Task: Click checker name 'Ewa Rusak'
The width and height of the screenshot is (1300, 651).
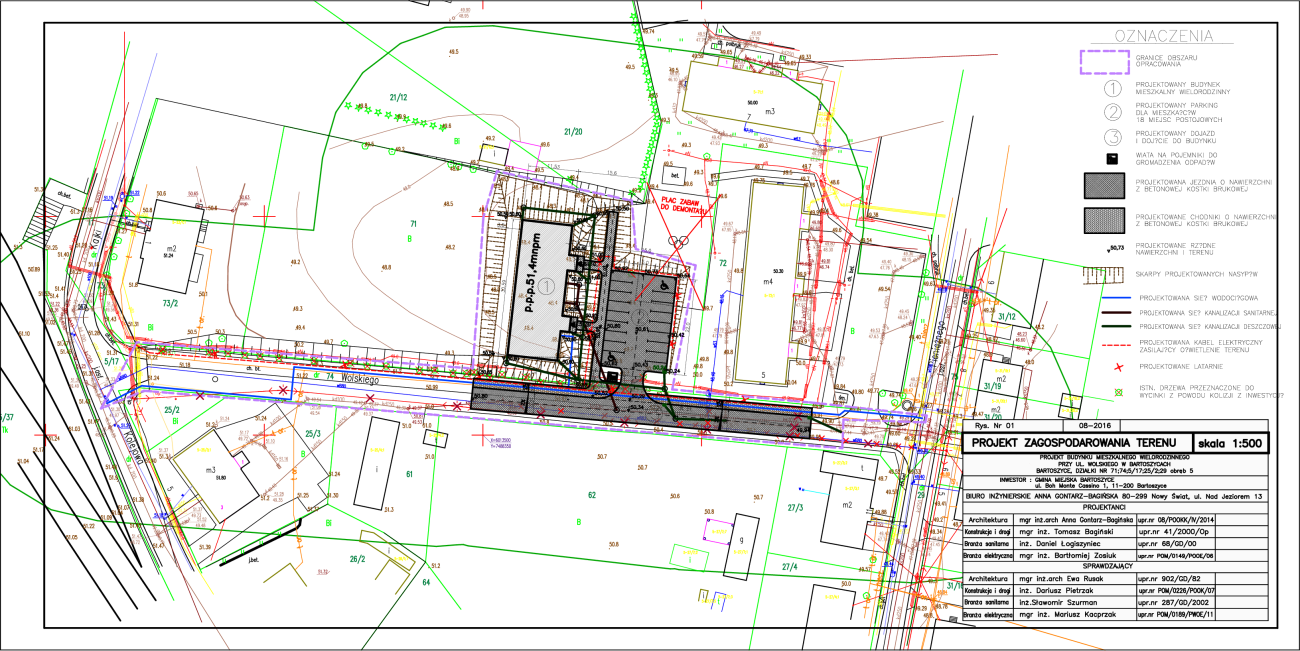Action: pos(1084,579)
